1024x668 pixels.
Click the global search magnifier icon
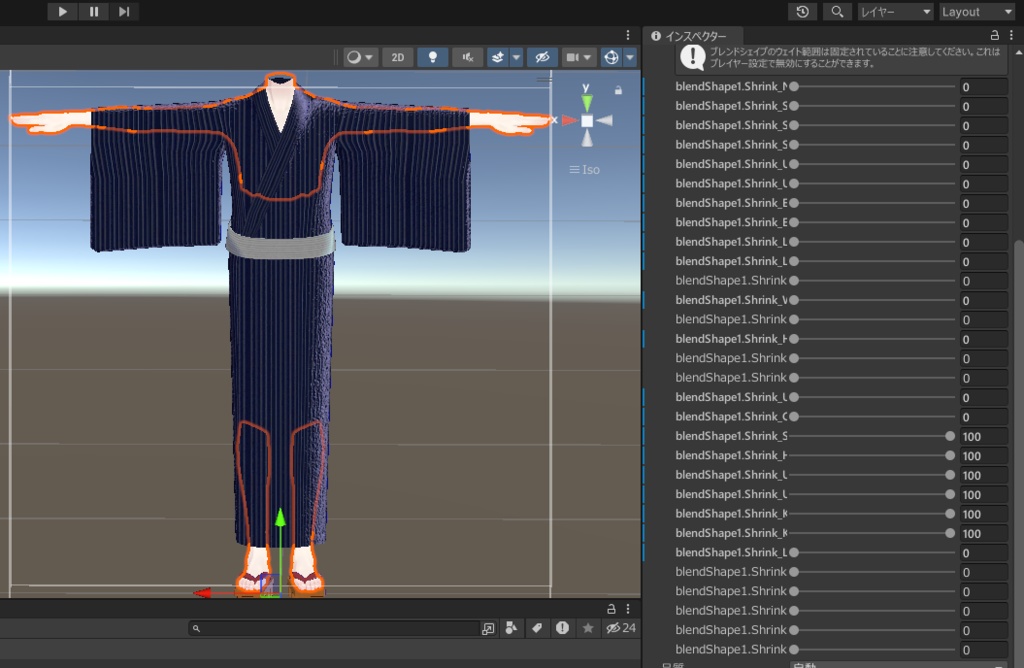pos(836,11)
